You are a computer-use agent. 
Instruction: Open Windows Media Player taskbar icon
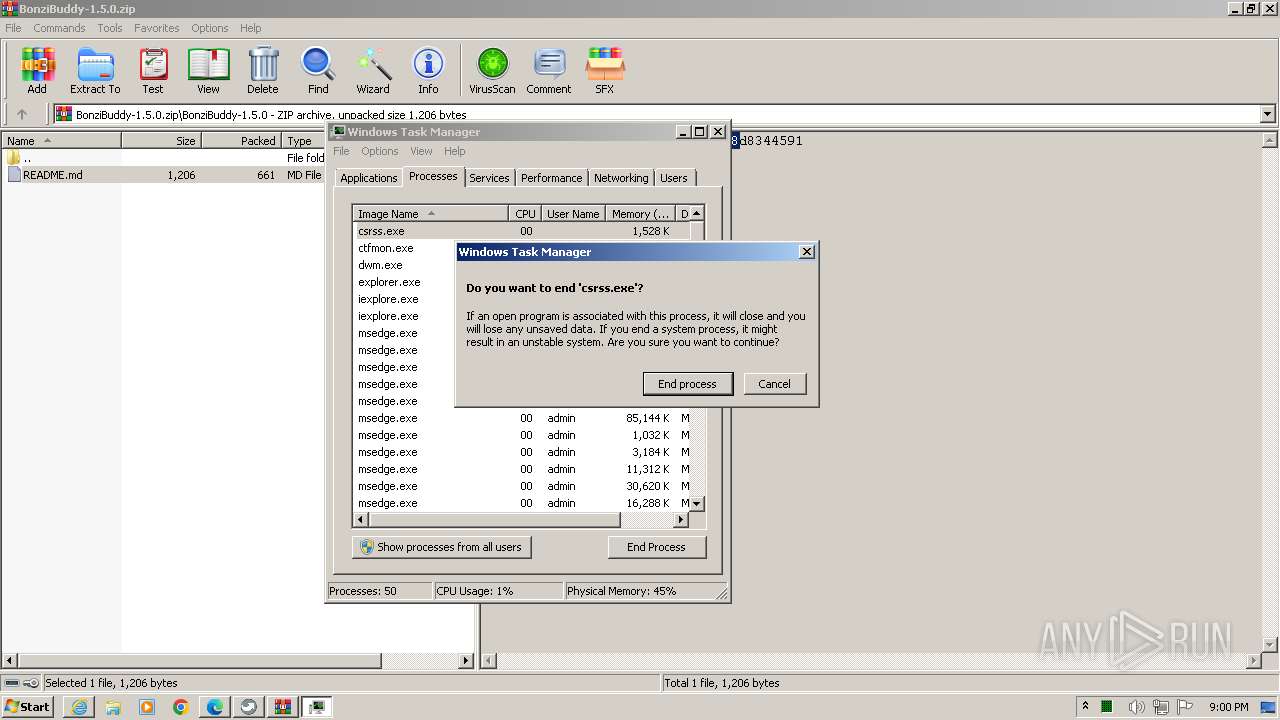(x=147, y=706)
